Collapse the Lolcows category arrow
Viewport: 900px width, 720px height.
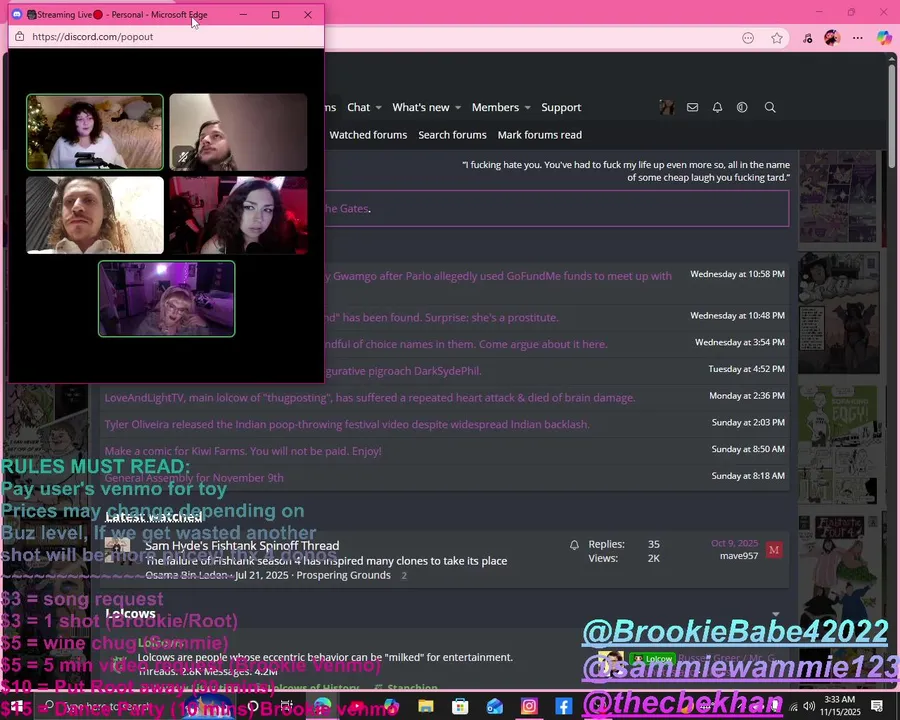[x=776, y=614]
